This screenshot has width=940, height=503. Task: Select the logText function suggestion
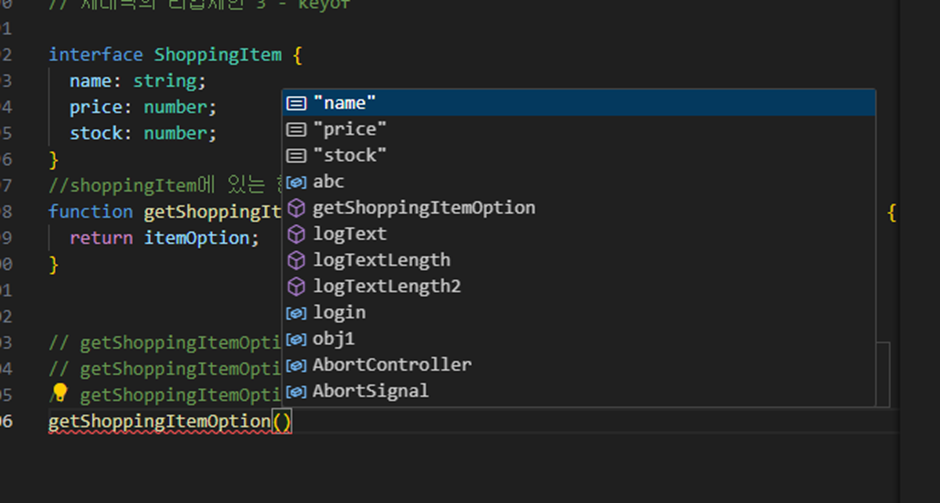pyautogui.click(x=579, y=234)
